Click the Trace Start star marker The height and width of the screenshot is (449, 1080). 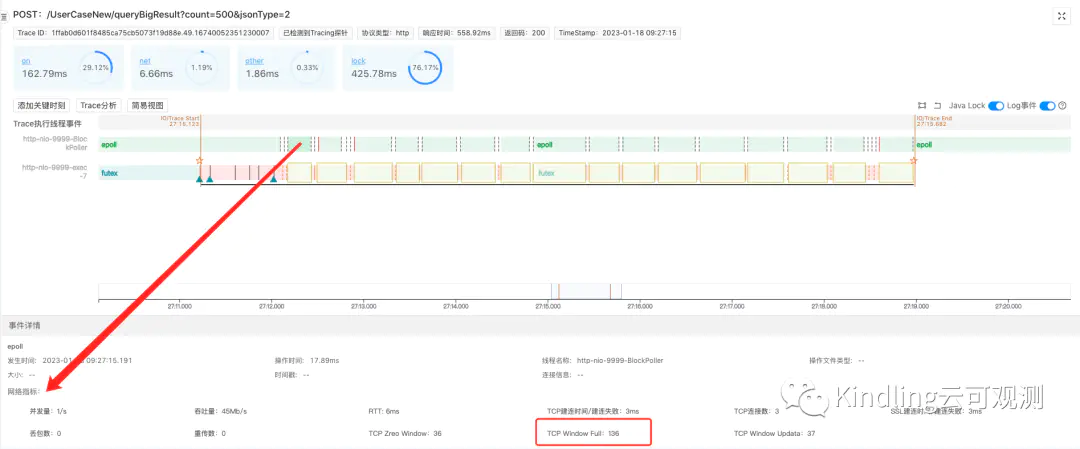click(200, 160)
